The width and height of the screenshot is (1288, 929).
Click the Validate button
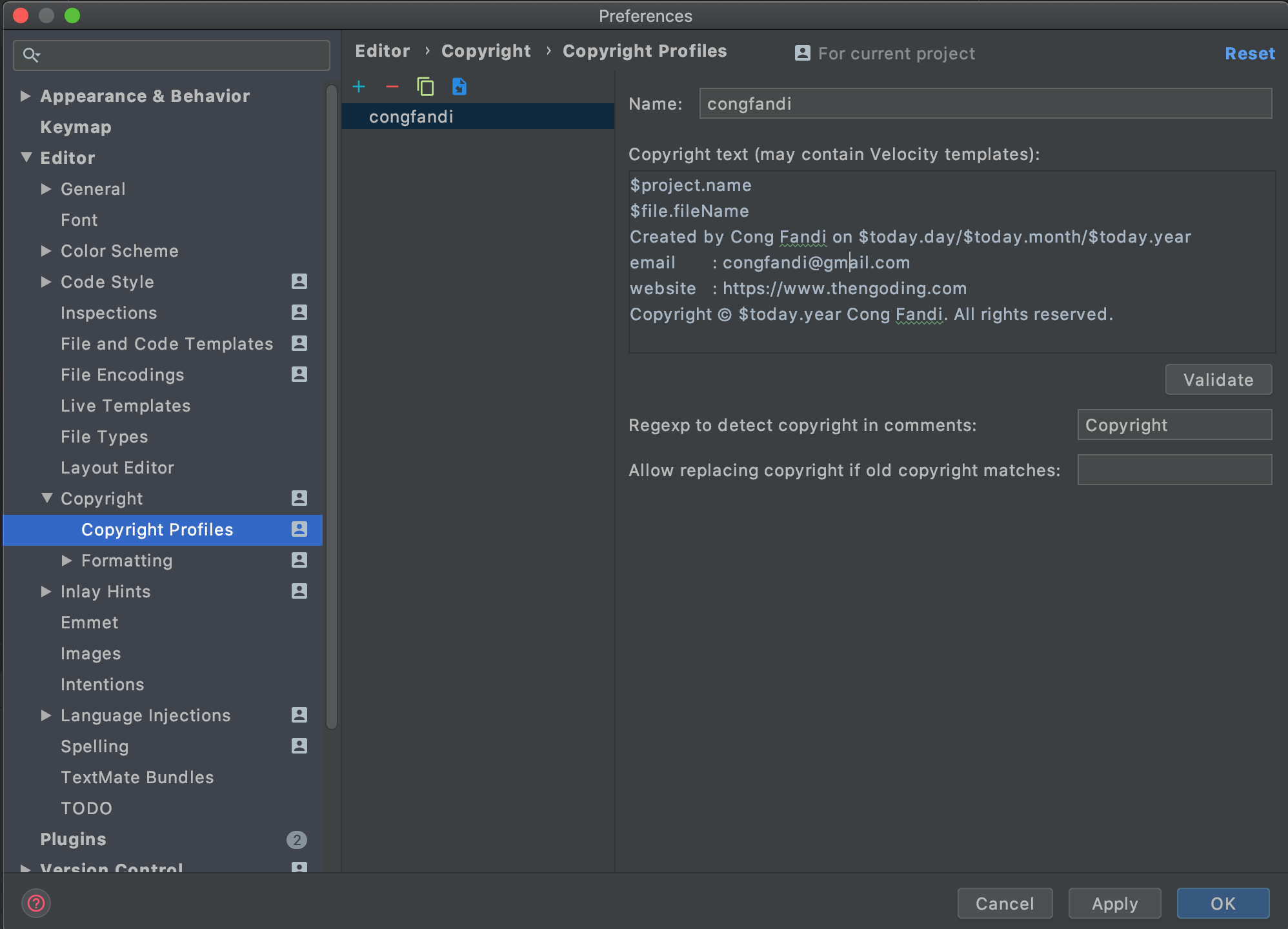[1218, 380]
